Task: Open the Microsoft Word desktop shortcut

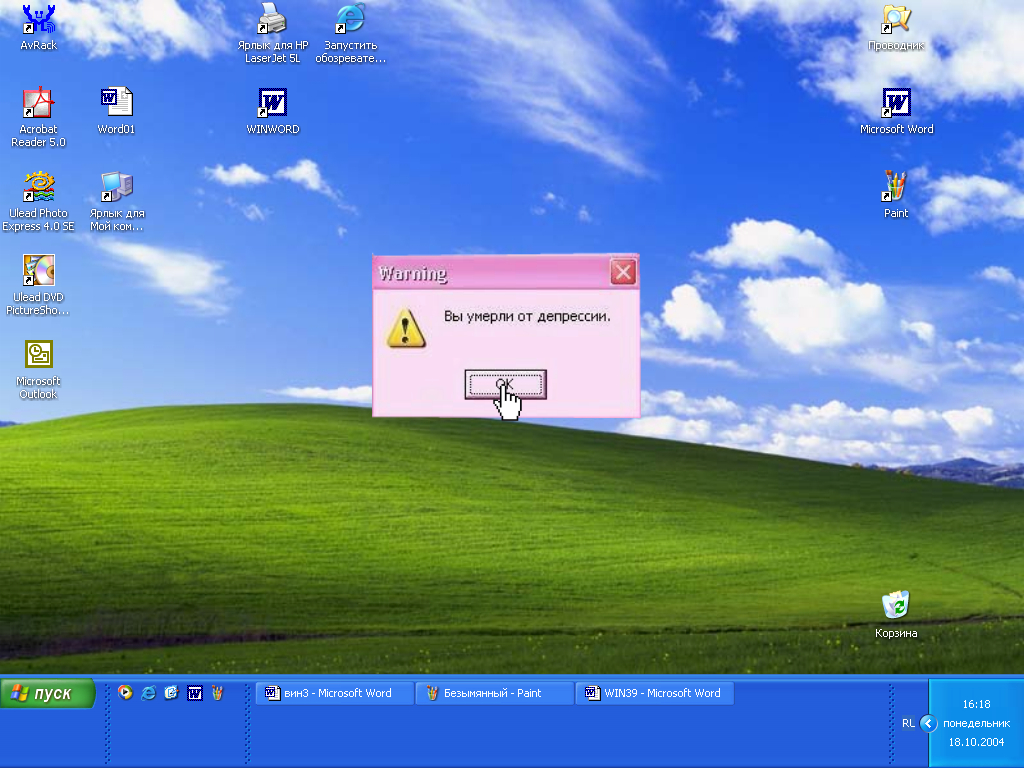Action: pos(896,110)
